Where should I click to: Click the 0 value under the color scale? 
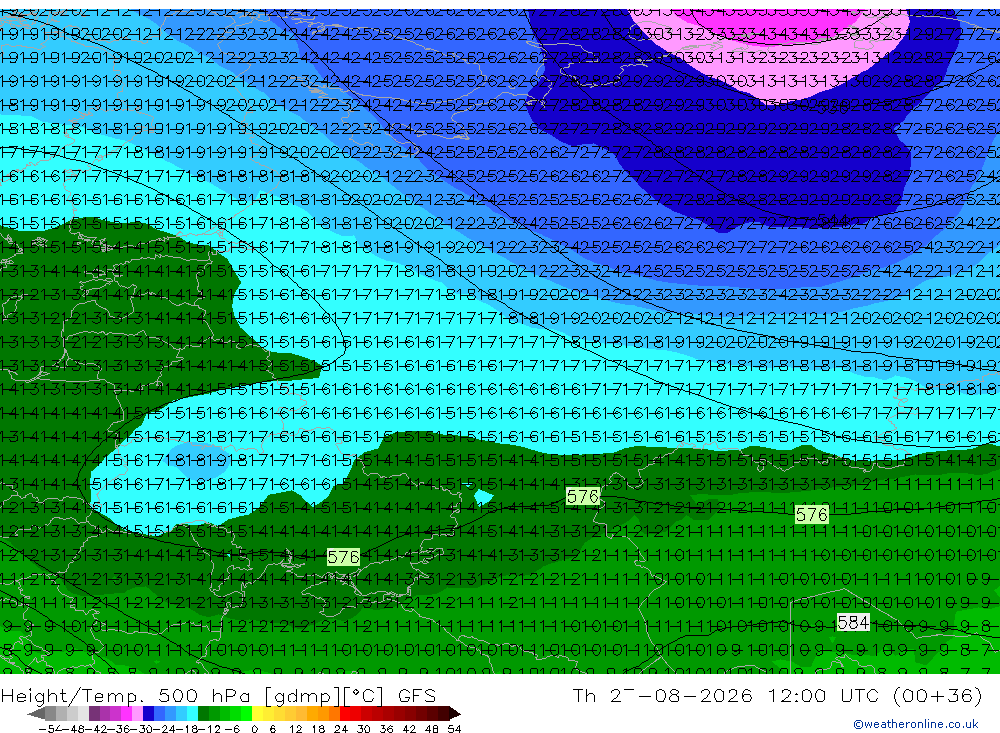click(x=254, y=729)
